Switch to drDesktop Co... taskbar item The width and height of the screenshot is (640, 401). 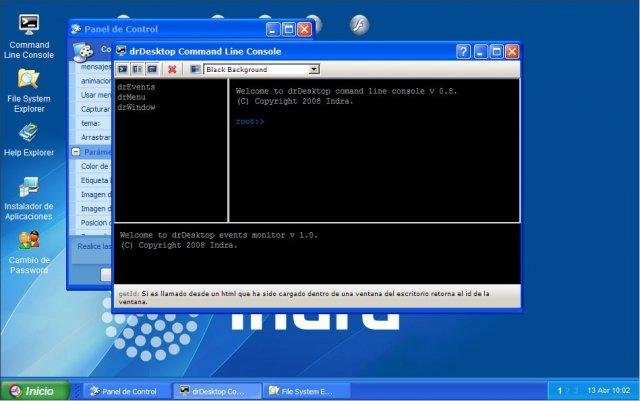[x=216, y=391]
